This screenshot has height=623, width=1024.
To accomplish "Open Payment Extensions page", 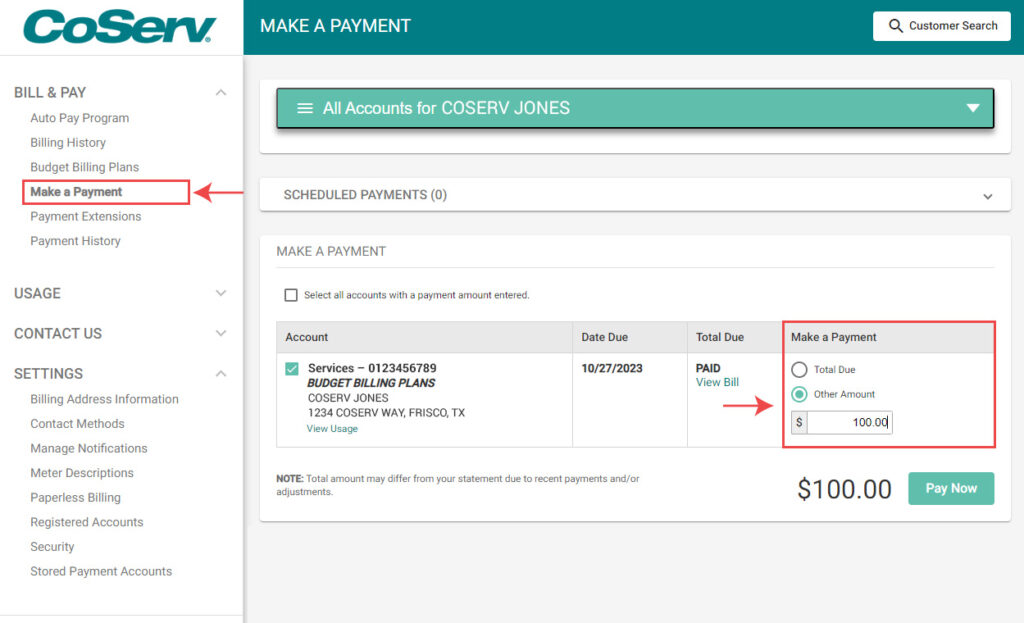I will pos(86,216).
